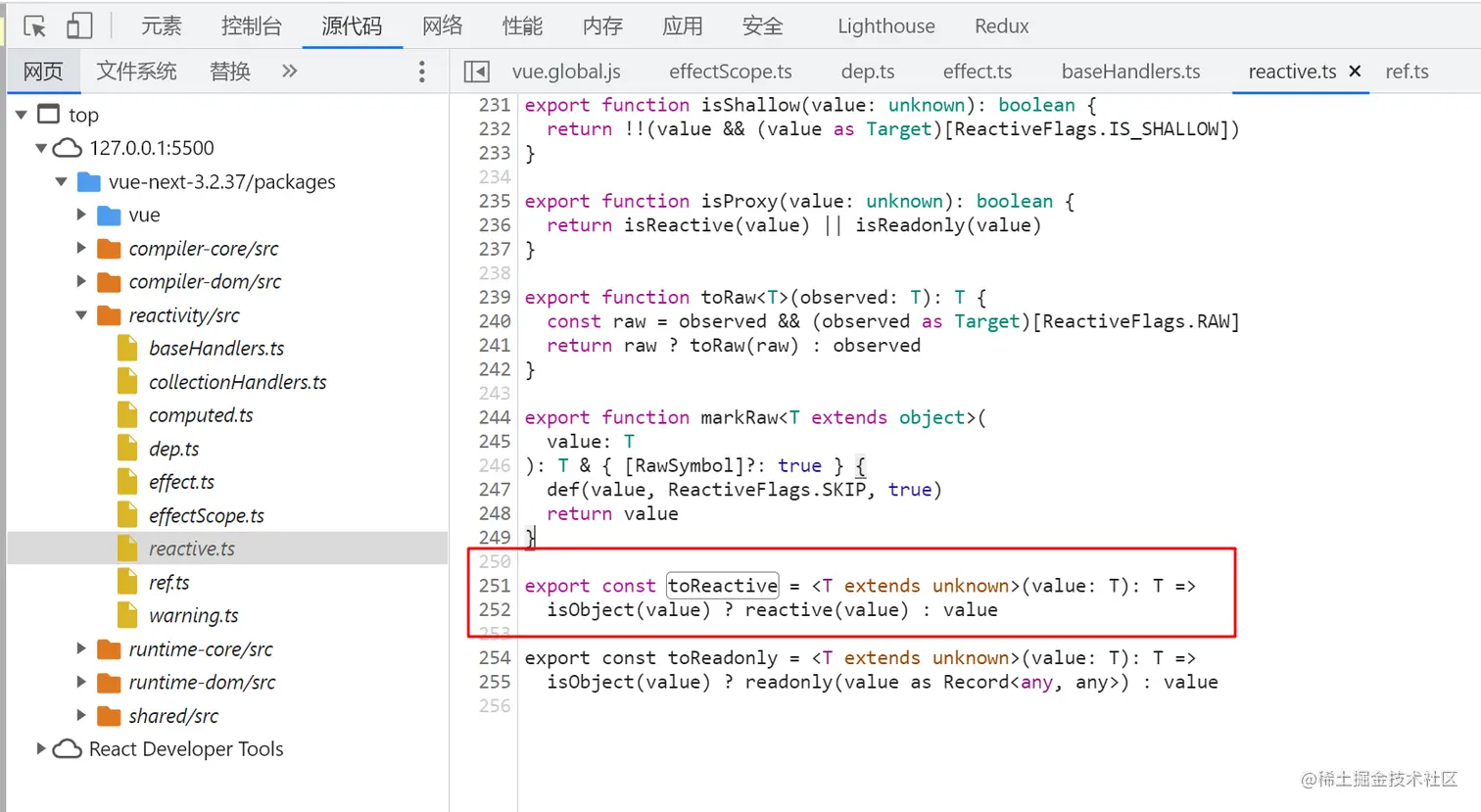The height and width of the screenshot is (812, 1481).
Task: Select the reactive.ts editor tab
Action: [1292, 72]
